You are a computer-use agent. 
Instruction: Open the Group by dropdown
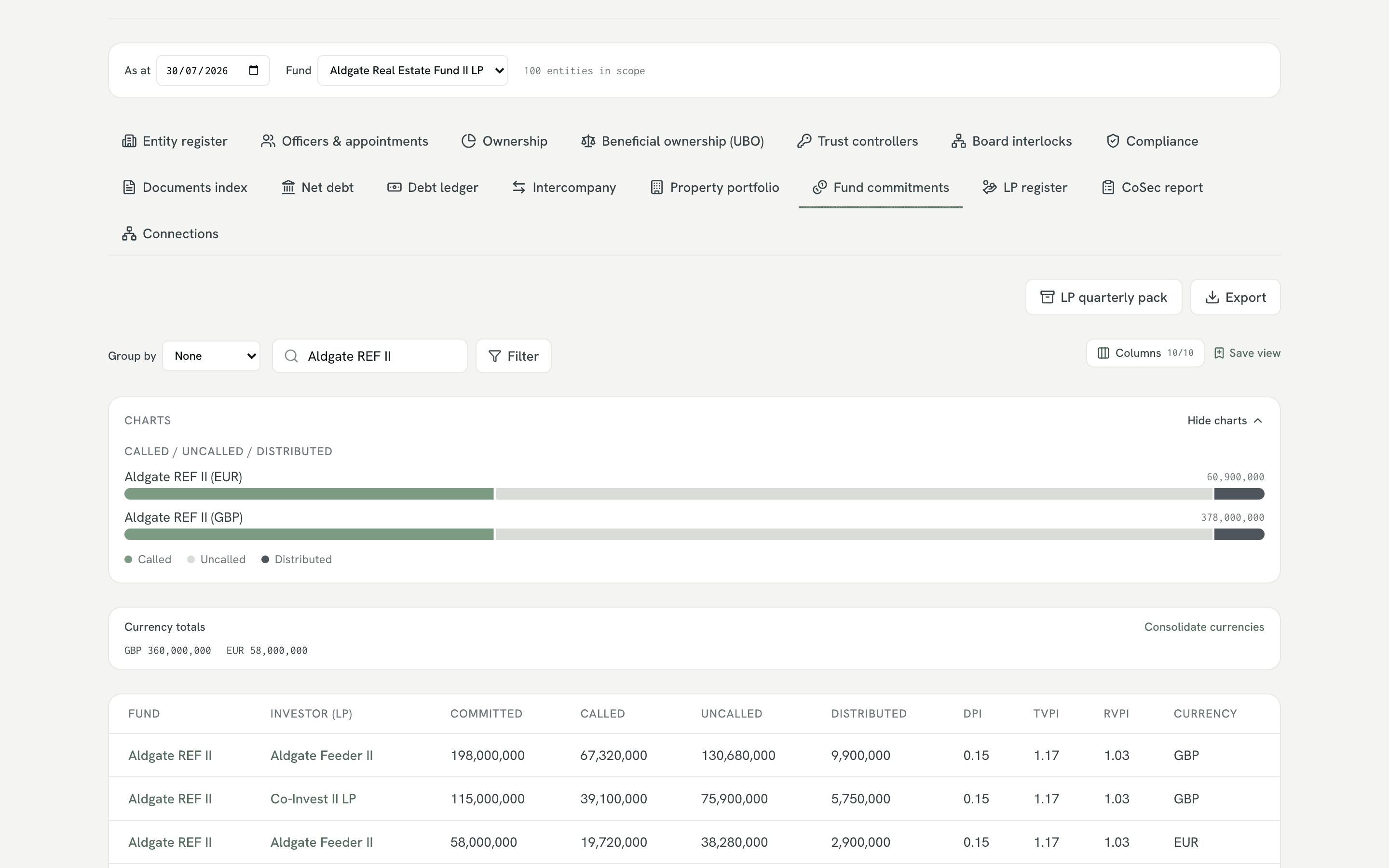(x=211, y=356)
